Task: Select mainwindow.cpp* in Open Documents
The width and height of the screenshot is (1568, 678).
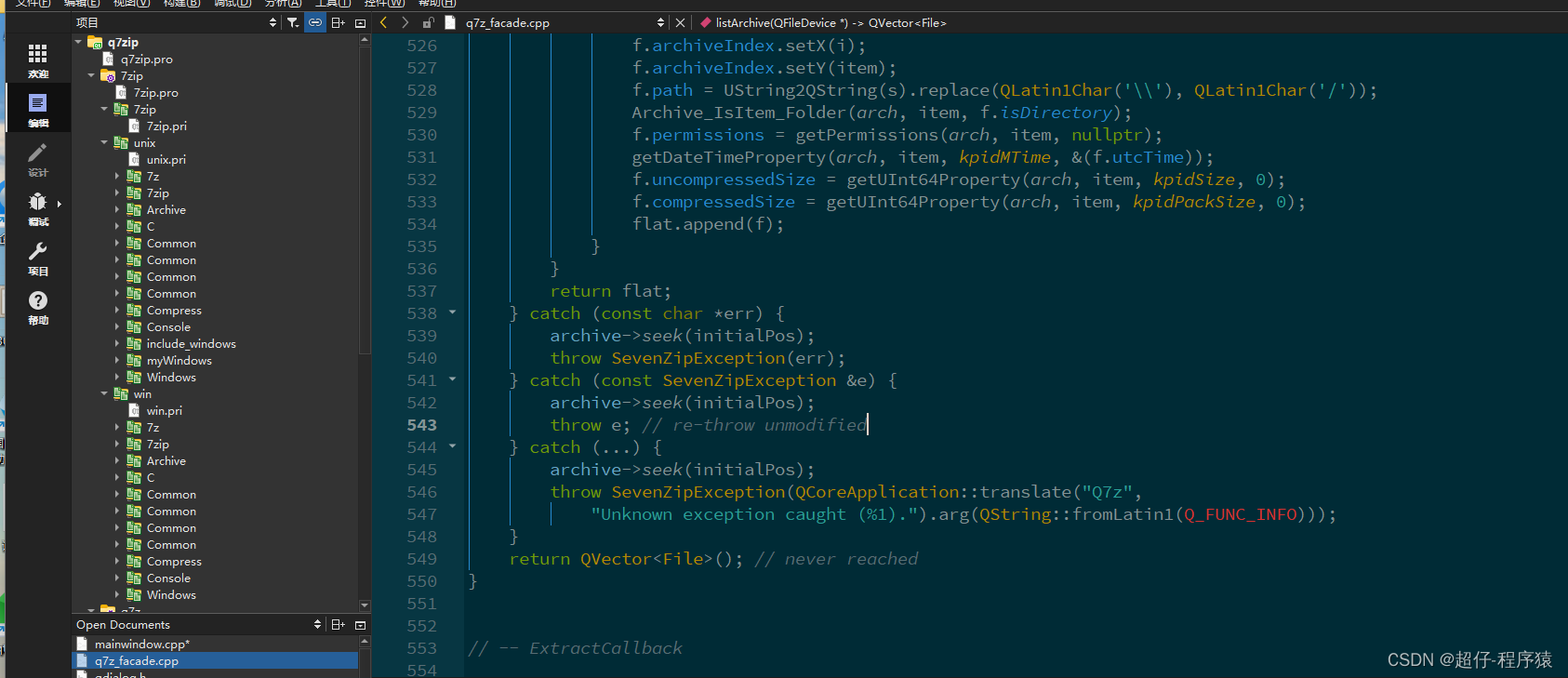Action: 215,644
